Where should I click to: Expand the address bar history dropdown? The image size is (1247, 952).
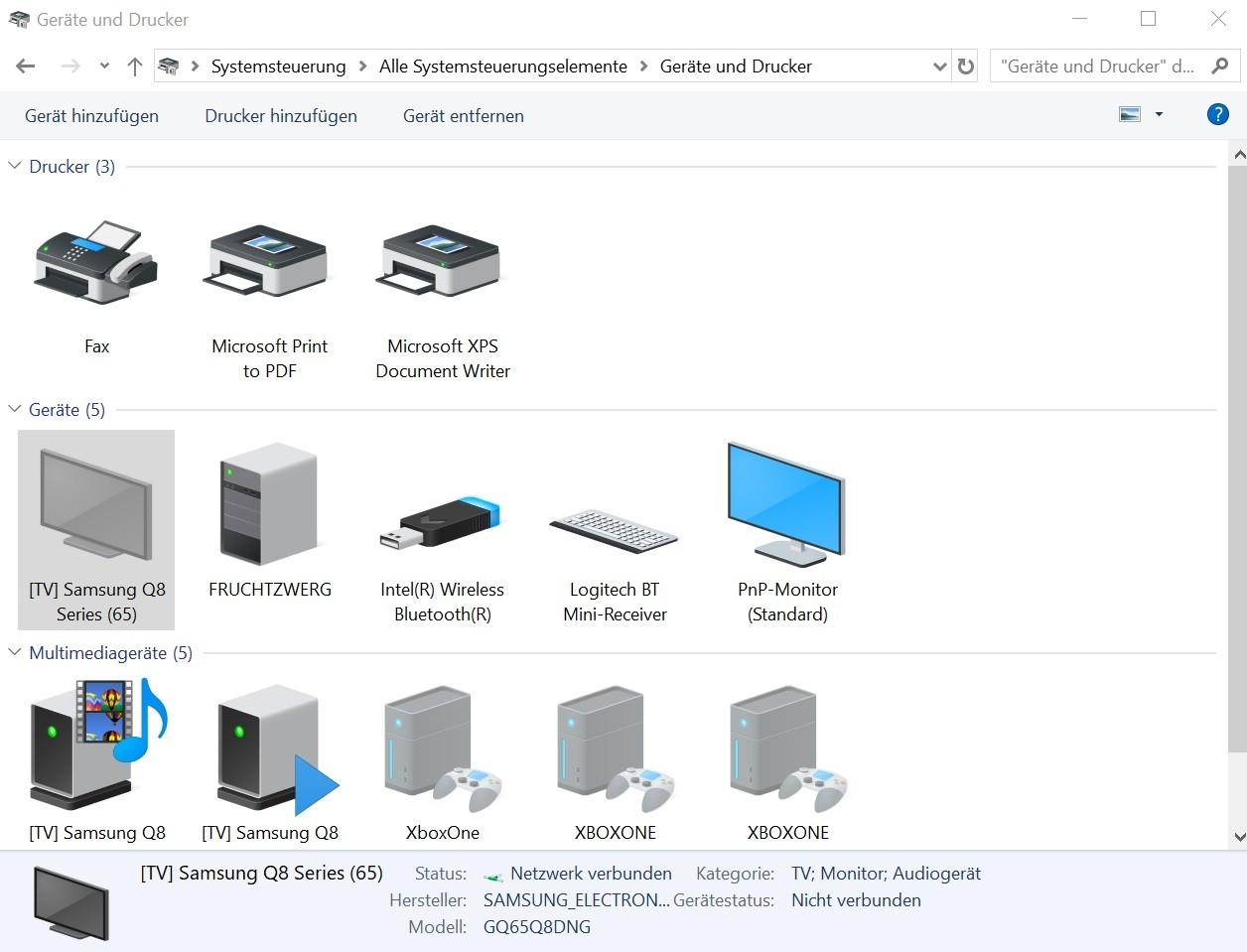939,67
